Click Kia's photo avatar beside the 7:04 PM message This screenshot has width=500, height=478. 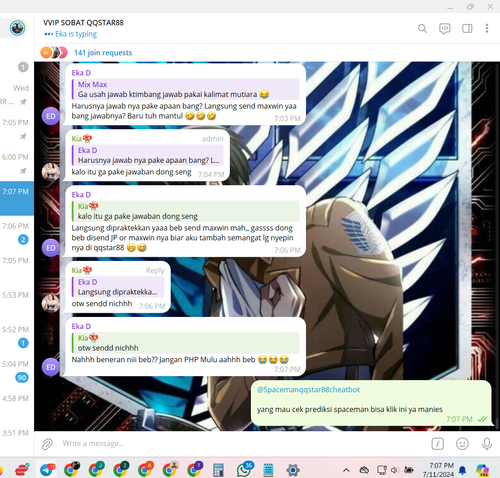51,172
